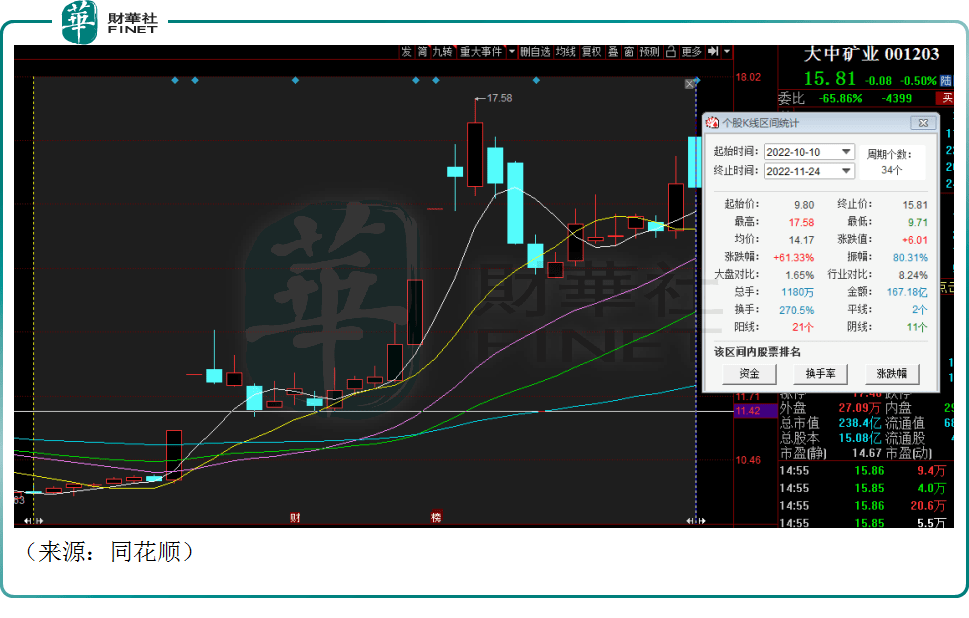Screen dimensions: 969x618
Task: Click the 九转 indicator toolbar button
Action: [x=442, y=52]
